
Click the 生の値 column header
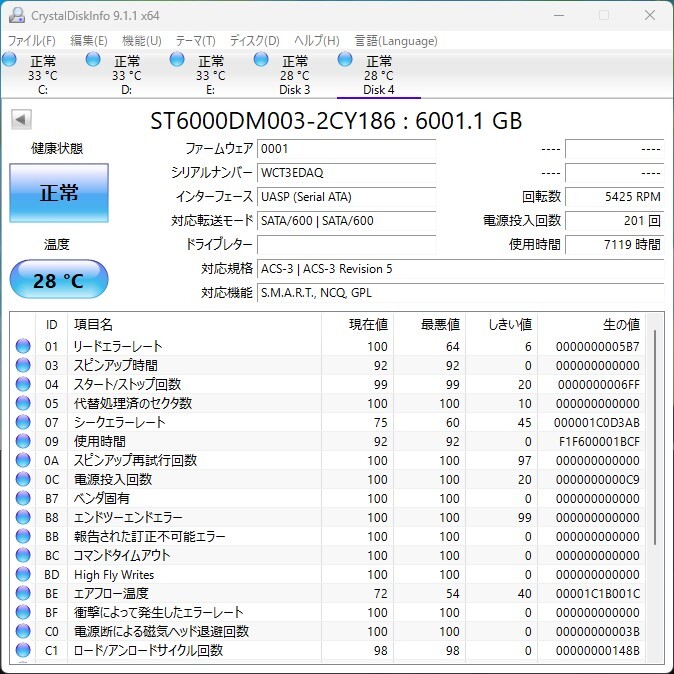click(591, 325)
